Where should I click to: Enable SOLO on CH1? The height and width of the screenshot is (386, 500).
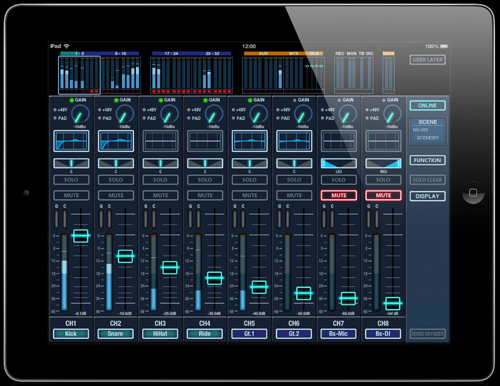pyautogui.click(x=71, y=180)
